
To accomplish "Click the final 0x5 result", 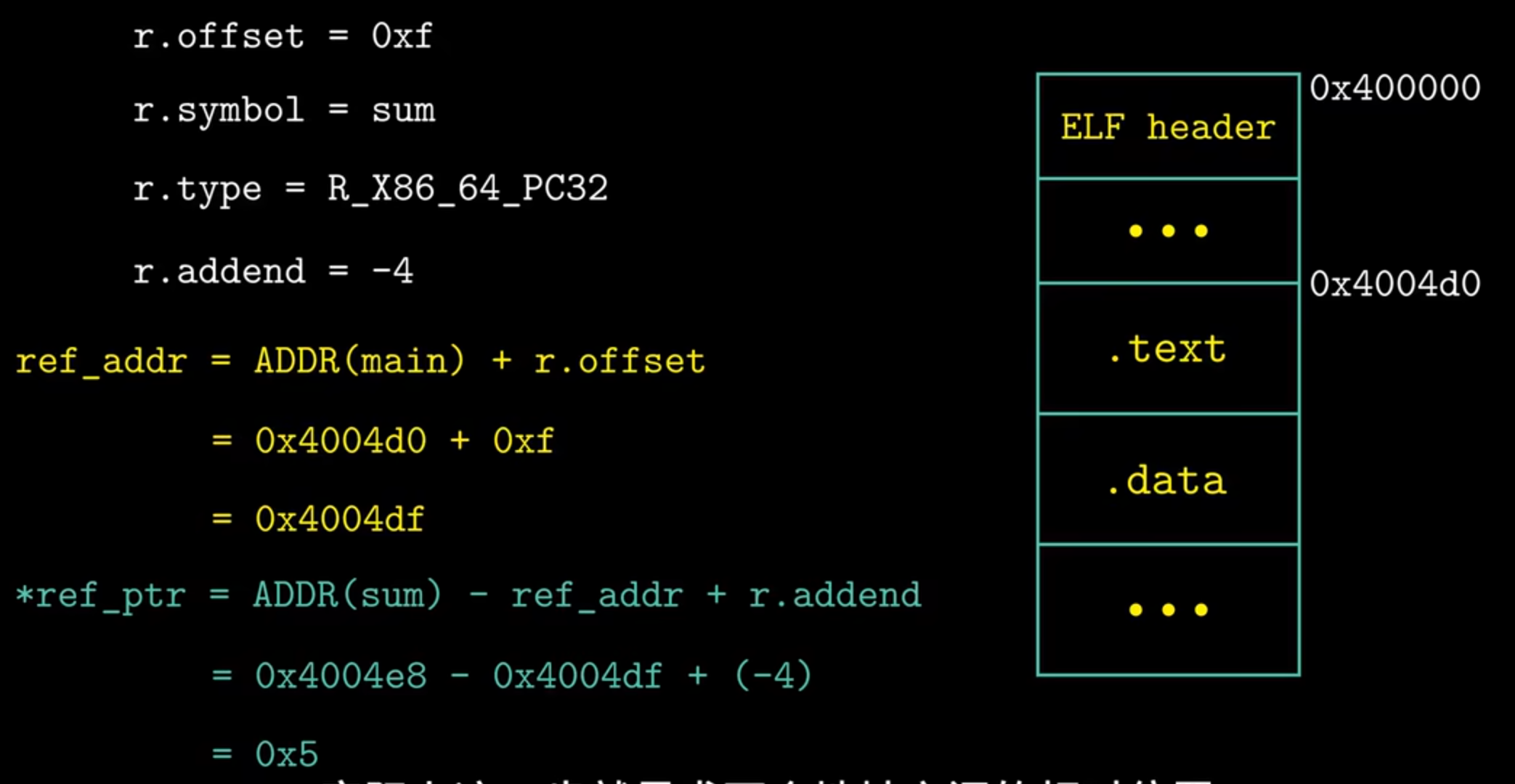I will (286, 754).
